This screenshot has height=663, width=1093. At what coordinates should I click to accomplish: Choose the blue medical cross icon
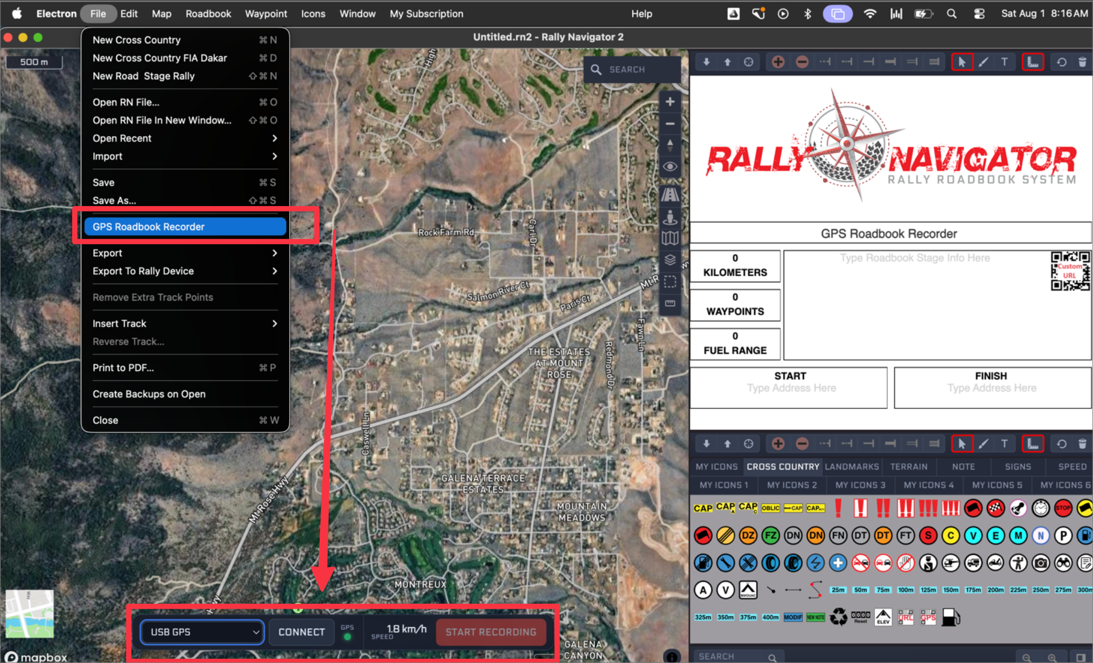[838, 563]
